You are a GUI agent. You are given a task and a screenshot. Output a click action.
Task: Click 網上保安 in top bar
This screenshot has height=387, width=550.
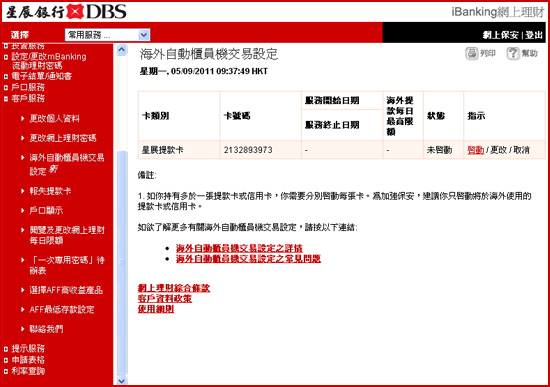coord(500,35)
